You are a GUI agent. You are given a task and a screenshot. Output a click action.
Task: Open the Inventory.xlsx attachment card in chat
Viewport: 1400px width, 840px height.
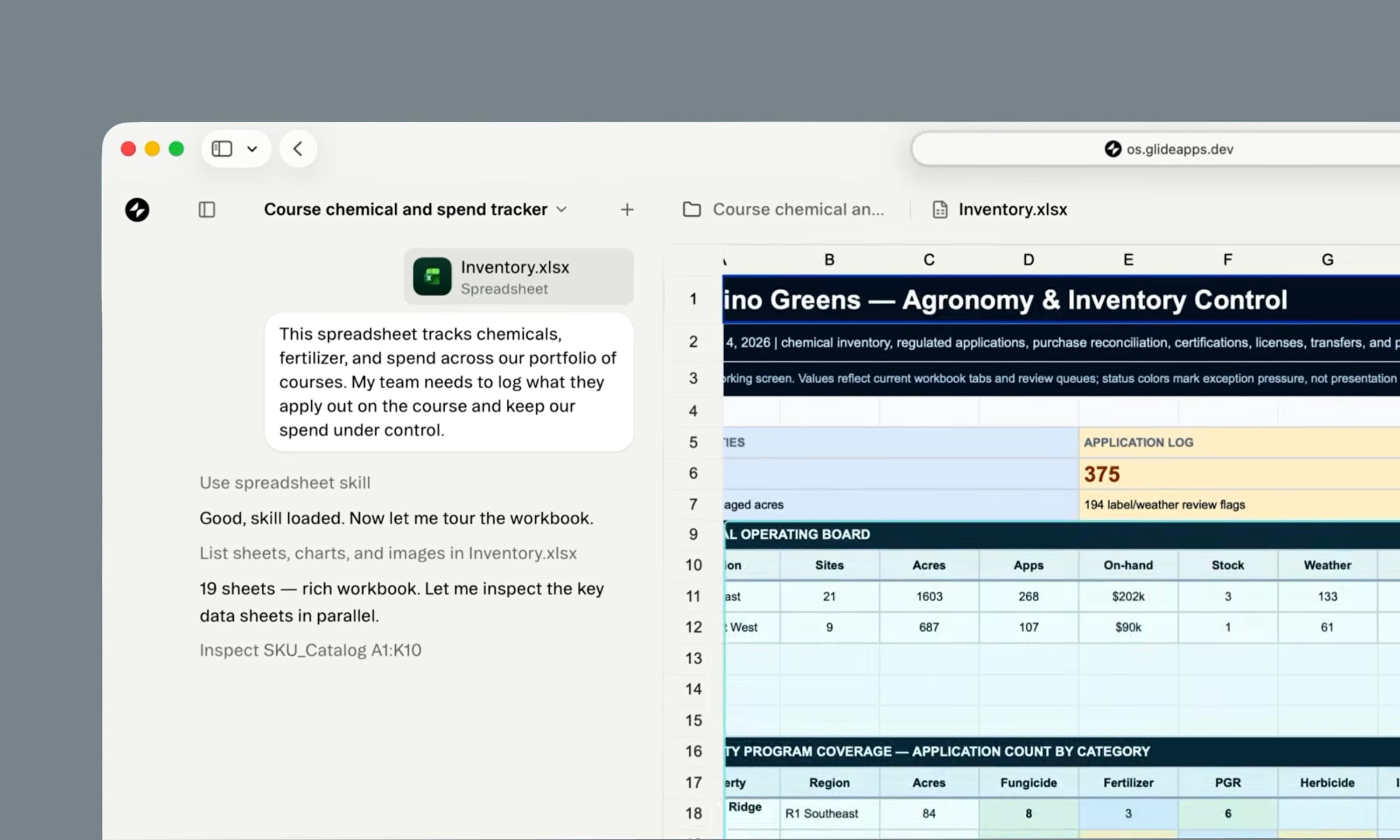(518, 276)
